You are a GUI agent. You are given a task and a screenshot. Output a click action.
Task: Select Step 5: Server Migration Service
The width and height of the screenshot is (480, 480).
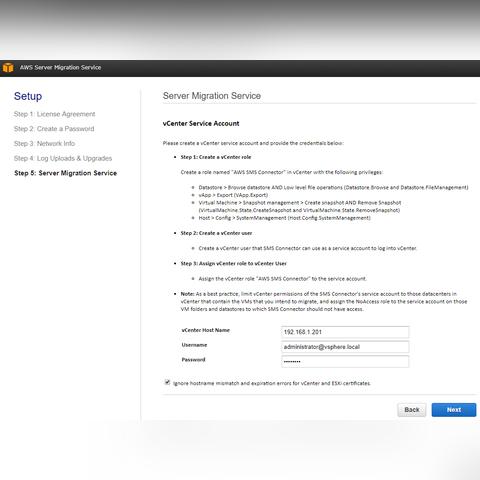point(65,173)
